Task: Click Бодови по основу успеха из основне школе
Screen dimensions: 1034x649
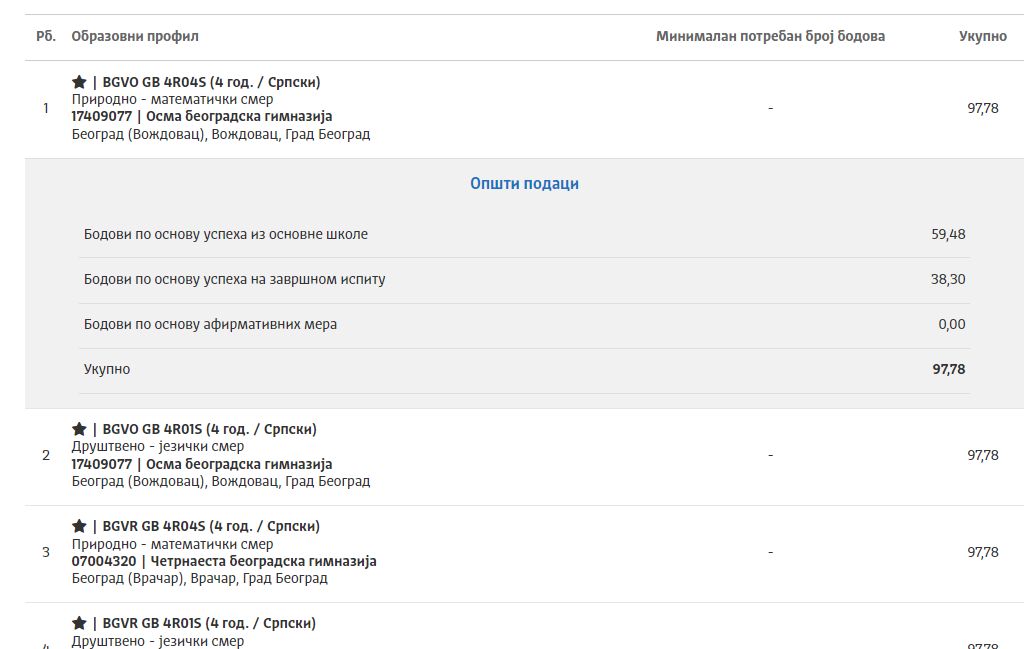Action: pyautogui.click(x=226, y=234)
